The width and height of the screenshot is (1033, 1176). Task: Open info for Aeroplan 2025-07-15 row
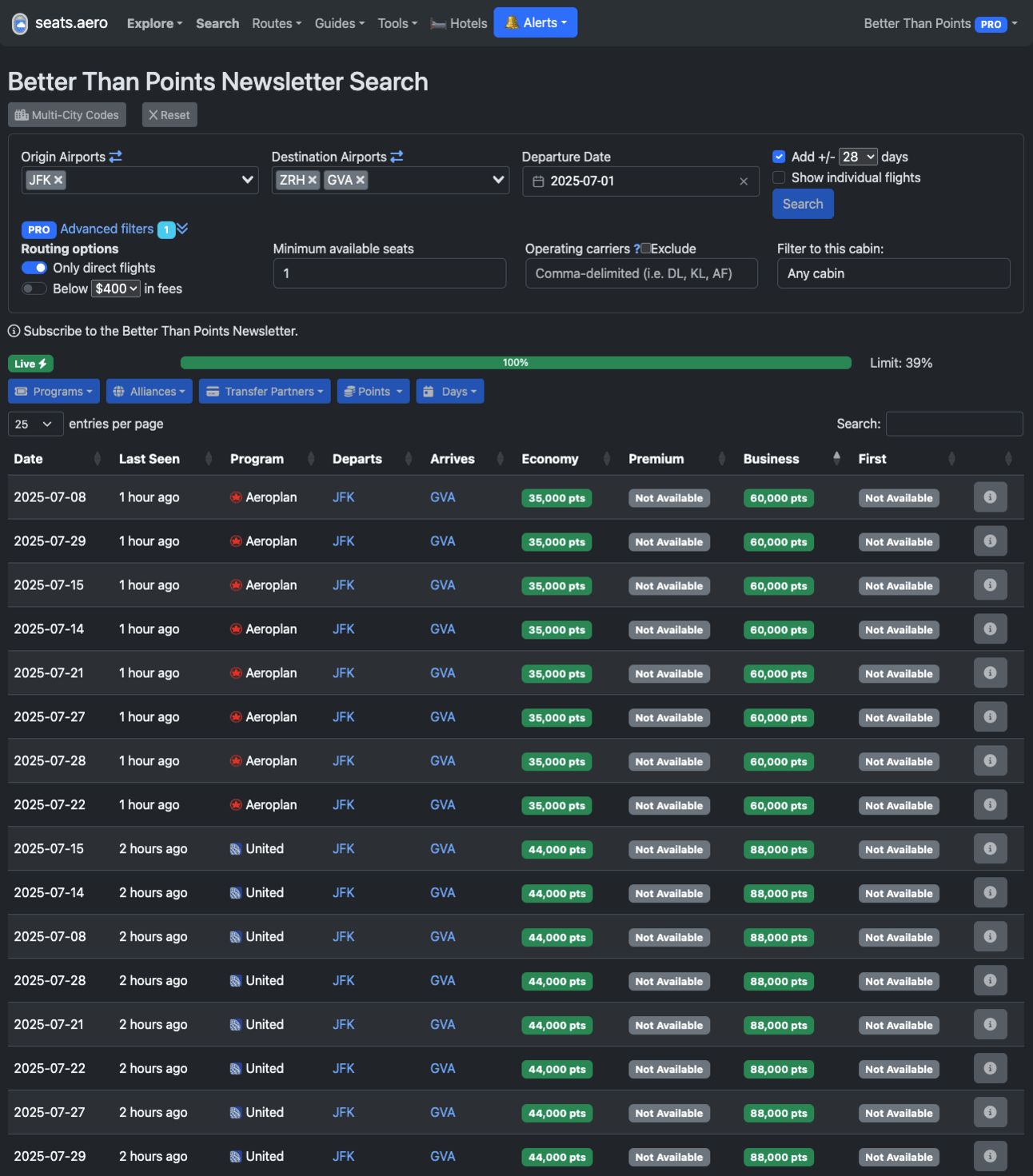click(x=990, y=585)
